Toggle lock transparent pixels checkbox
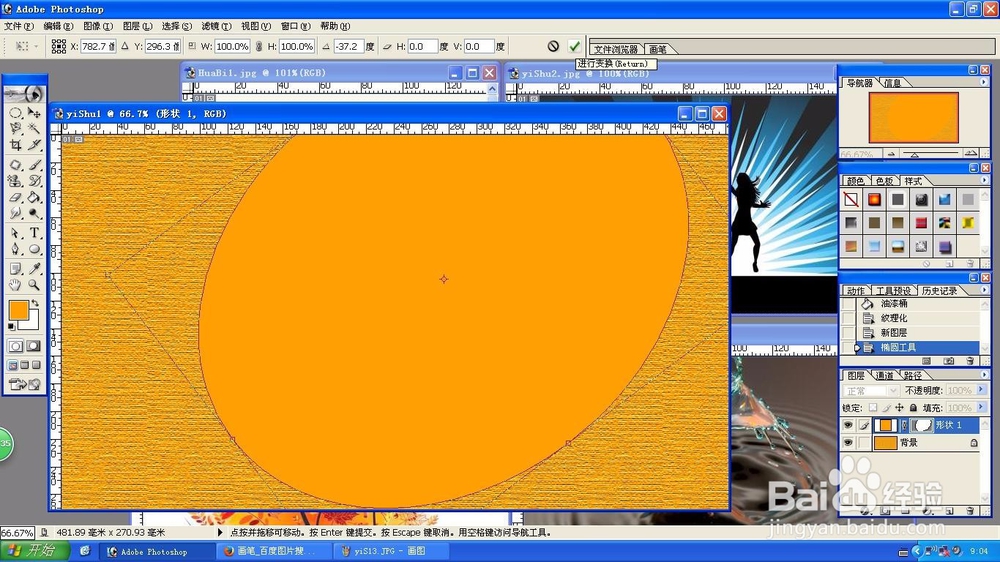The width and height of the screenshot is (1000, 562). point(873,408)
